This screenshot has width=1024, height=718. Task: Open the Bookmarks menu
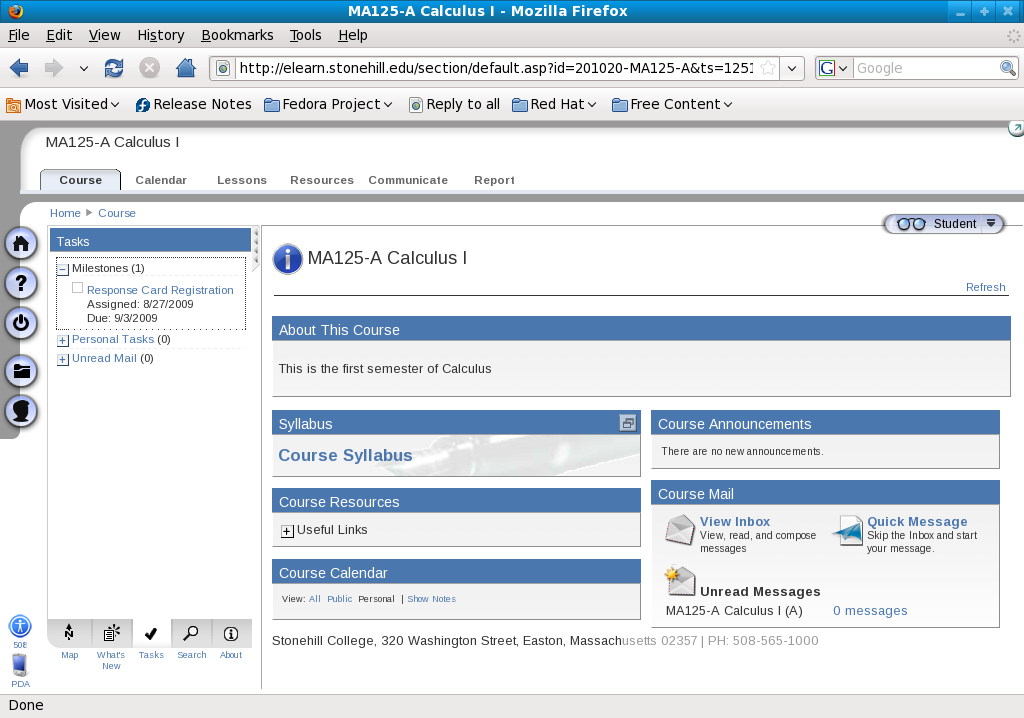pos(237,35)
